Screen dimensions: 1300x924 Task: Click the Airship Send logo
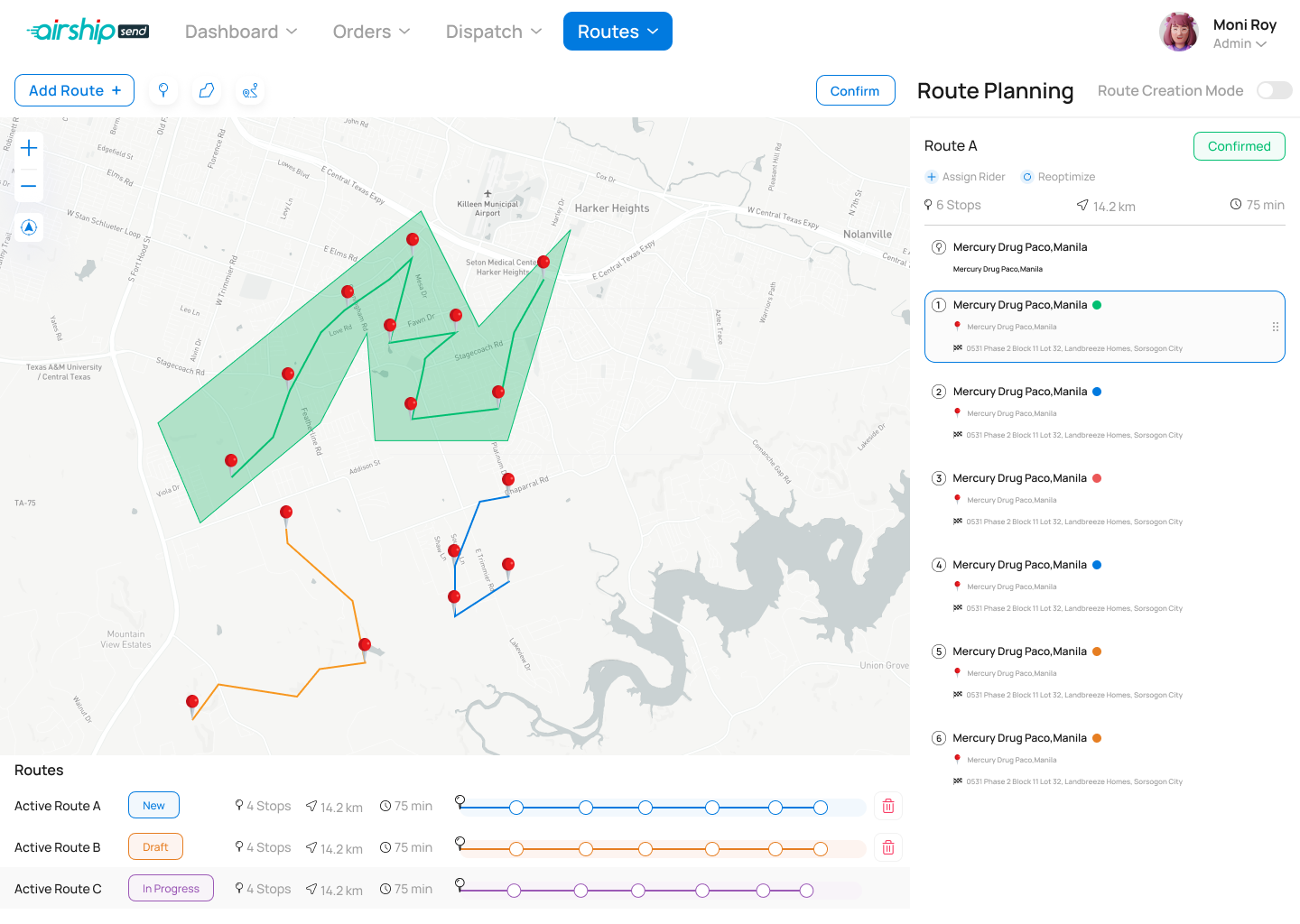coord(88,31)
